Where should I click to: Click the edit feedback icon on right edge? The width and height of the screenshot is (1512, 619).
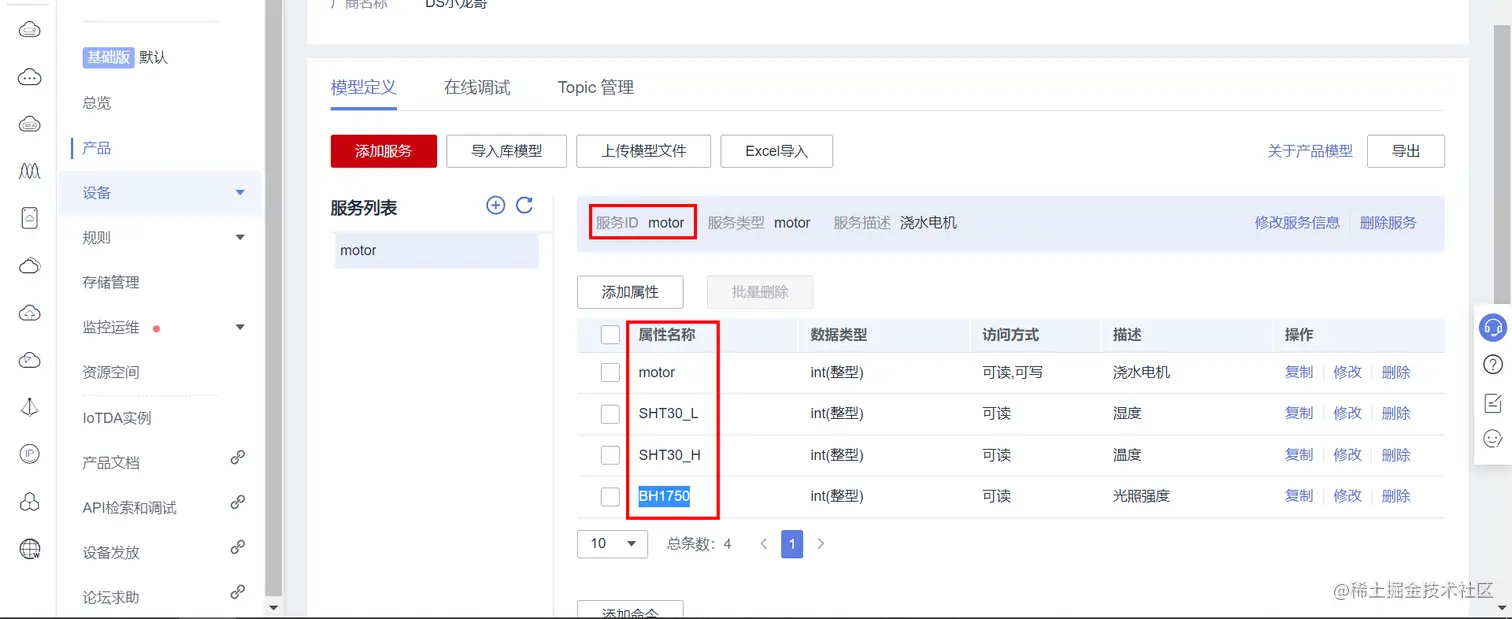coord(1493,402)
